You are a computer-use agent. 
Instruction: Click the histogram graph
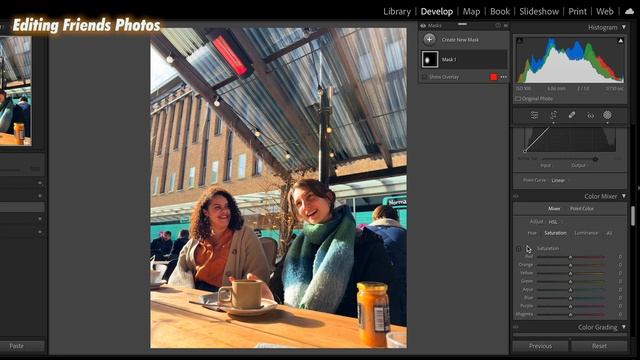click(x=570, y=60)
